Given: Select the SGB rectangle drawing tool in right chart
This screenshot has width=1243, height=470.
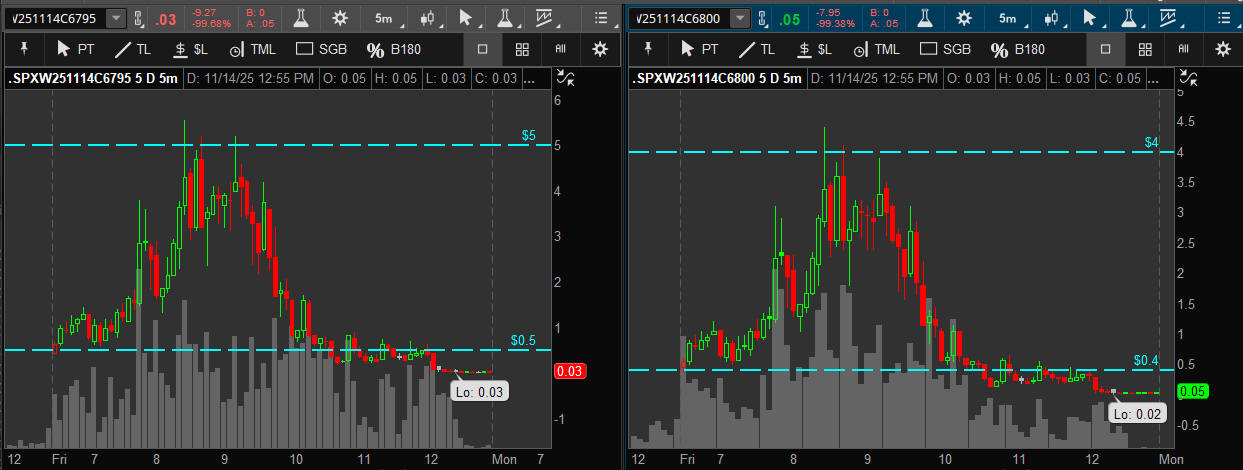Looking at the screenshot, I should pyautogui.click(x=944, y=49).
